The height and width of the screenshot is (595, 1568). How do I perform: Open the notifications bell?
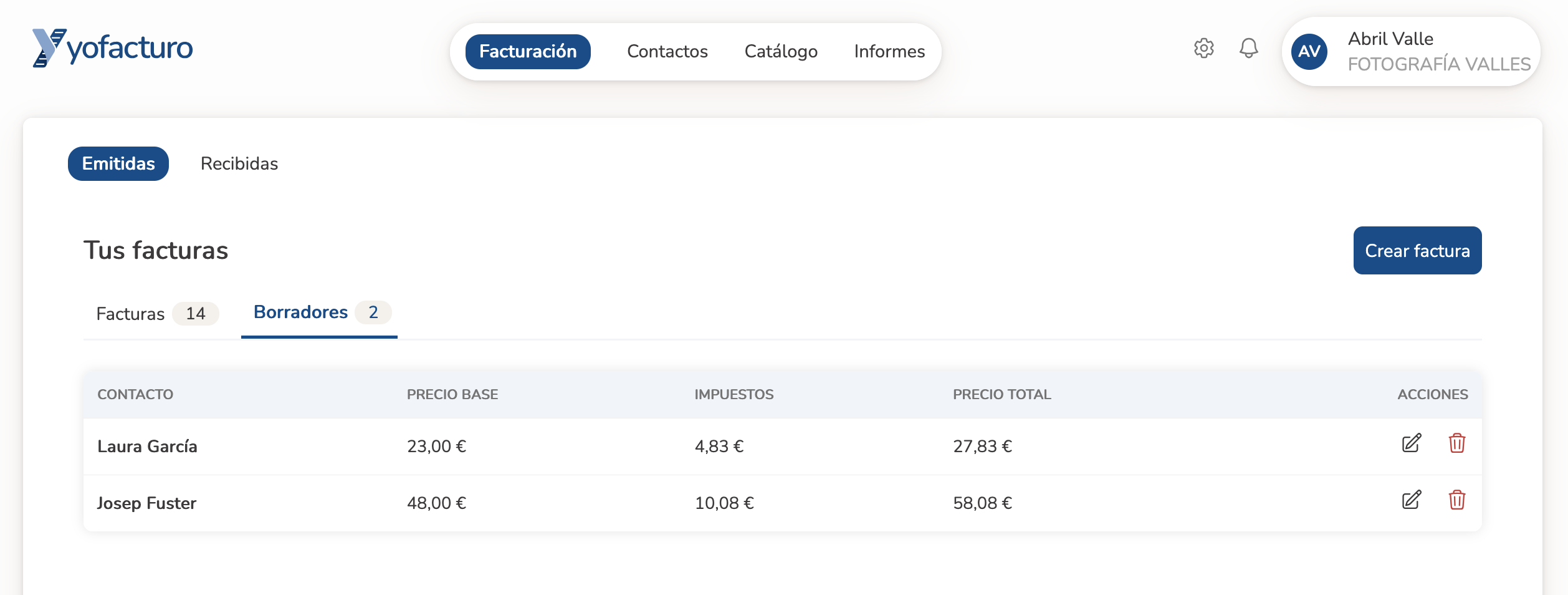1248,48
